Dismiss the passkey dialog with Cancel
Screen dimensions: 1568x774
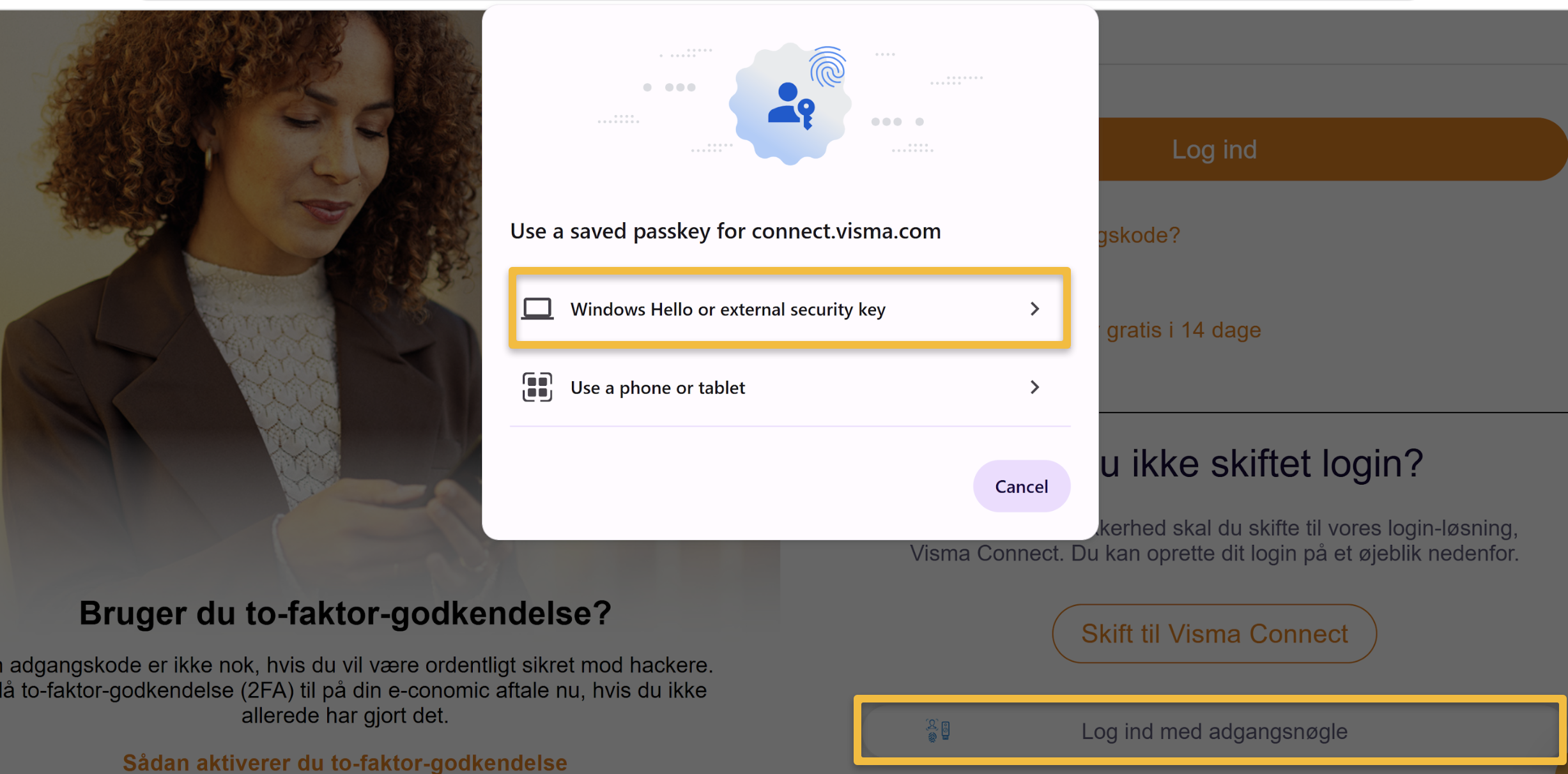[x=1020, y=485]
